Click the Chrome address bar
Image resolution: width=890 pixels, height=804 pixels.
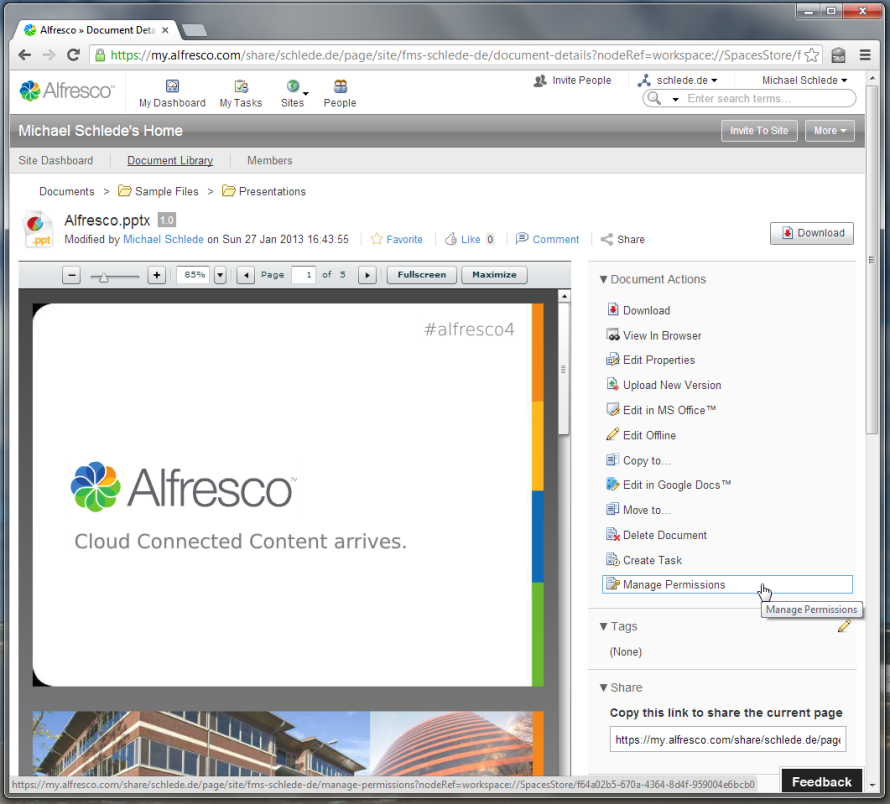tap(456, 55)
